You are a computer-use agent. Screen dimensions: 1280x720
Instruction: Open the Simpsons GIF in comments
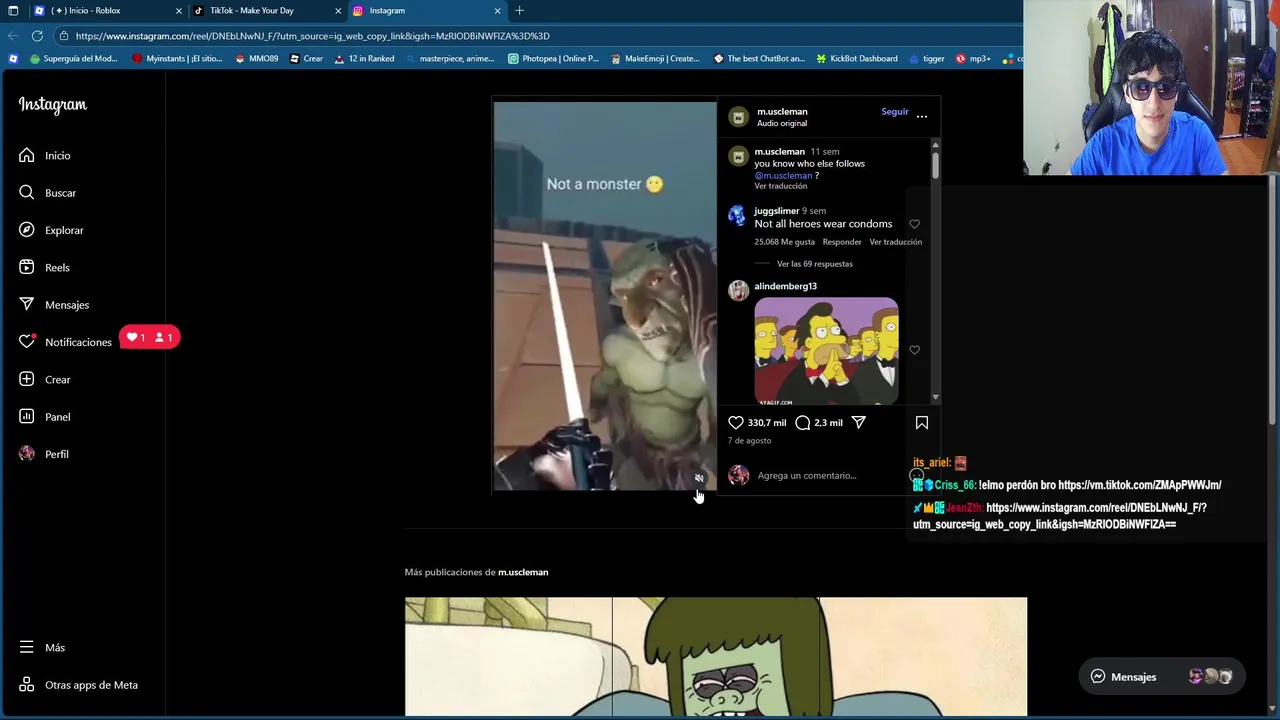coord(826,350)
